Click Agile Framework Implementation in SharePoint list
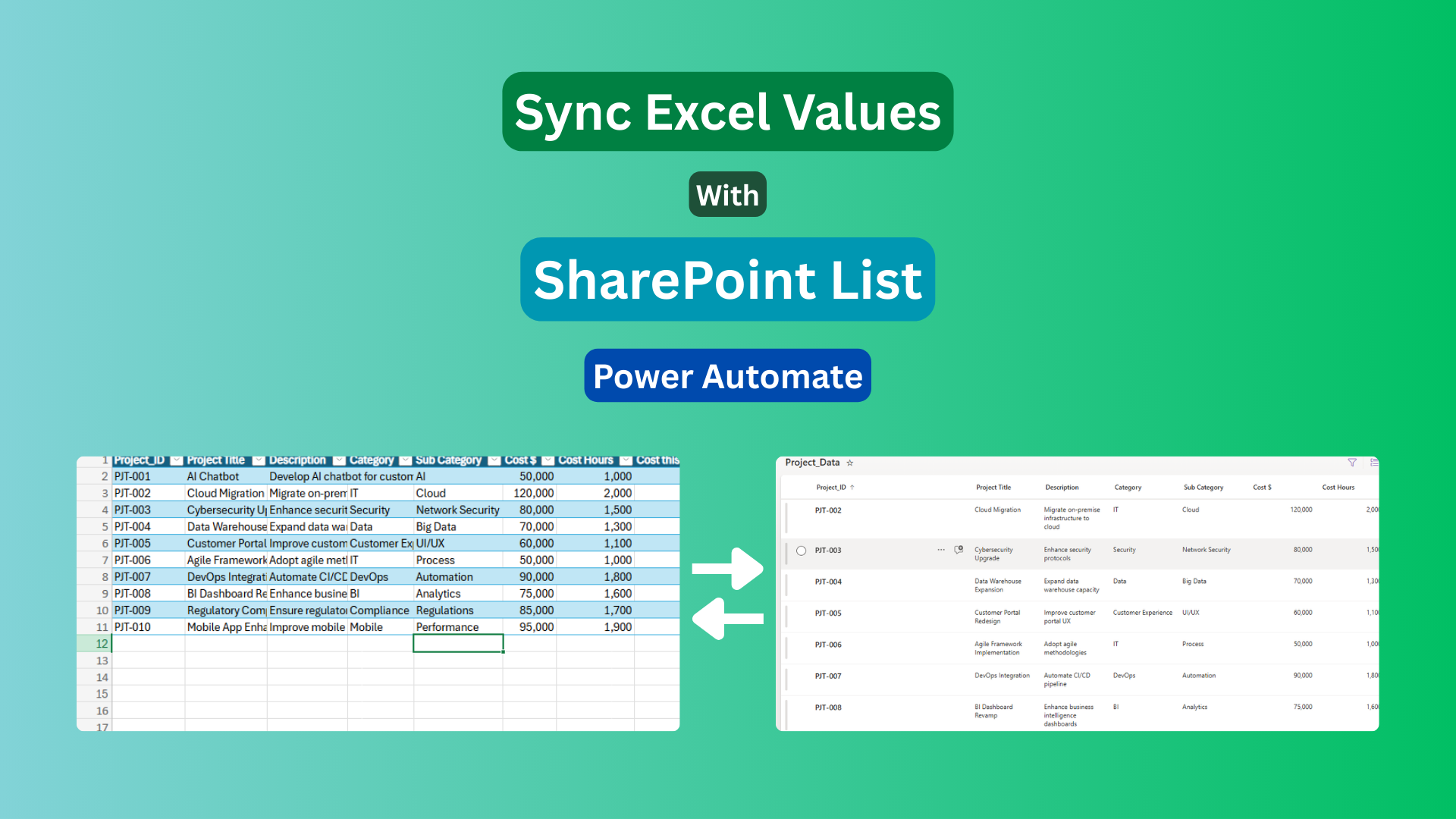 coord(998,648)
